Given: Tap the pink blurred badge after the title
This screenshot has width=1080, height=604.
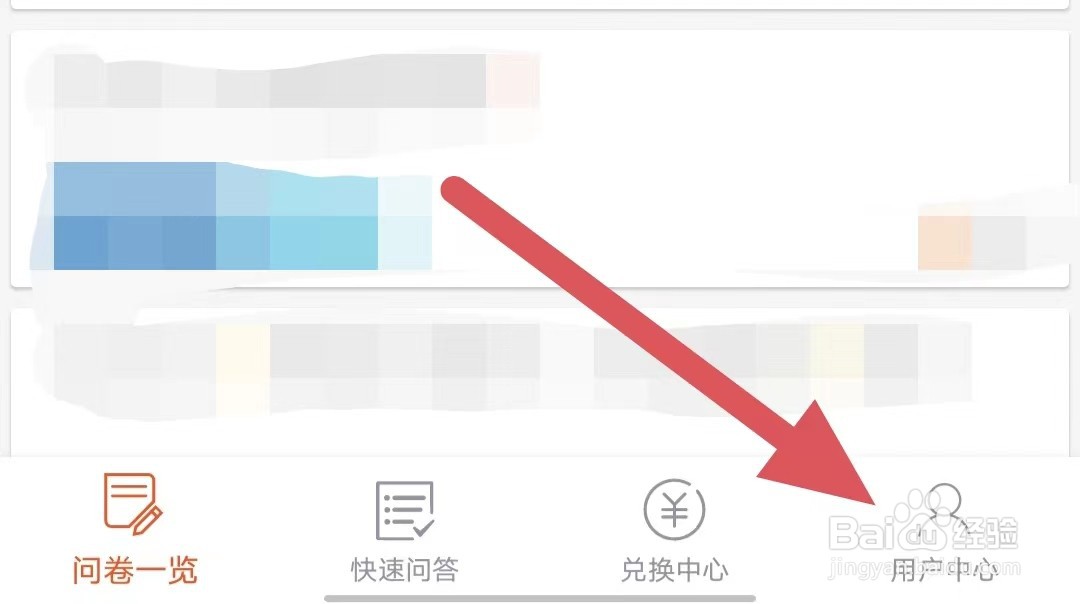Looking at the screenshot, I should [x=512, y=81].
